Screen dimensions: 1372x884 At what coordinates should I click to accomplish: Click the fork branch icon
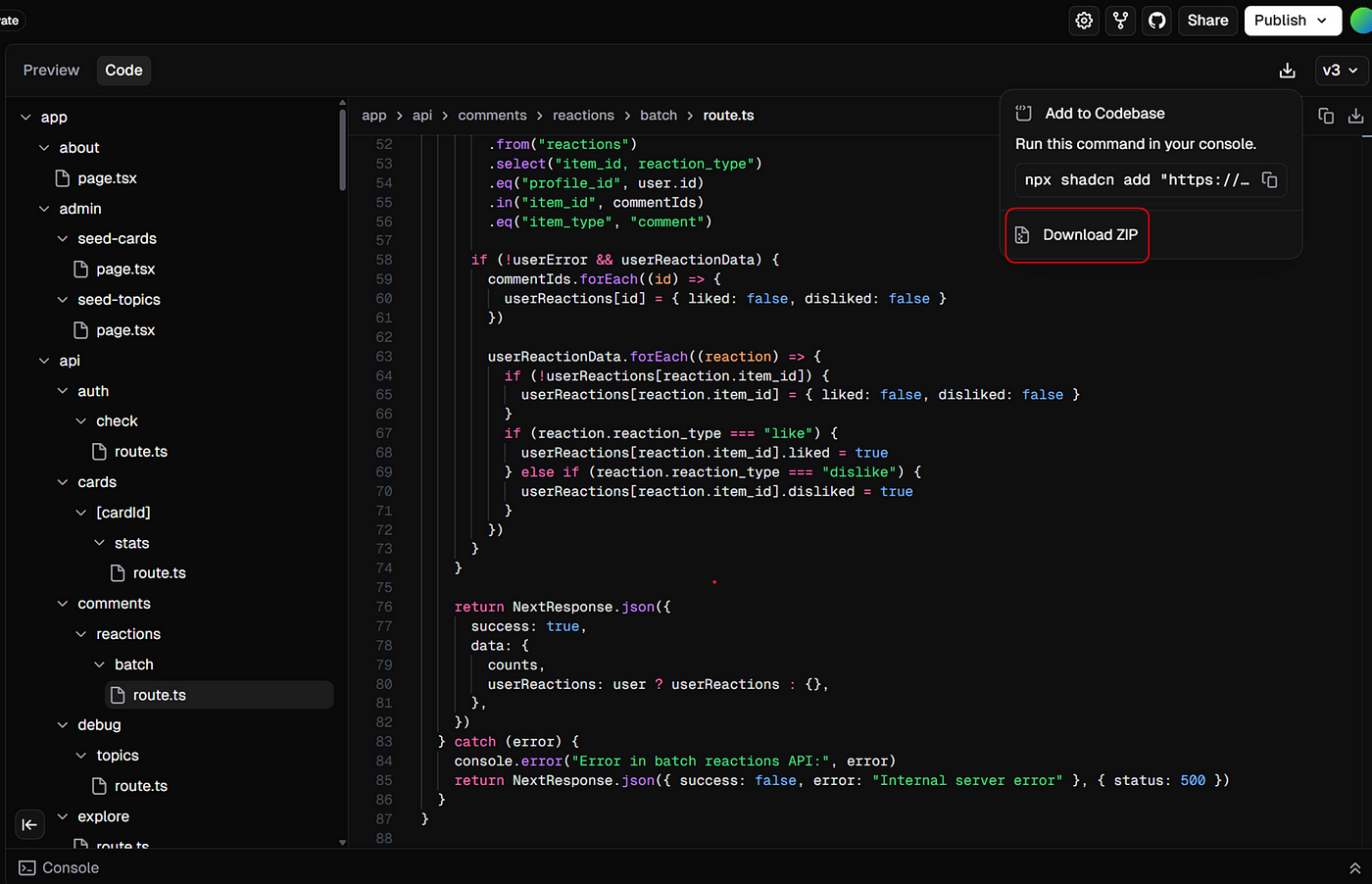(x=1120, y=21)
